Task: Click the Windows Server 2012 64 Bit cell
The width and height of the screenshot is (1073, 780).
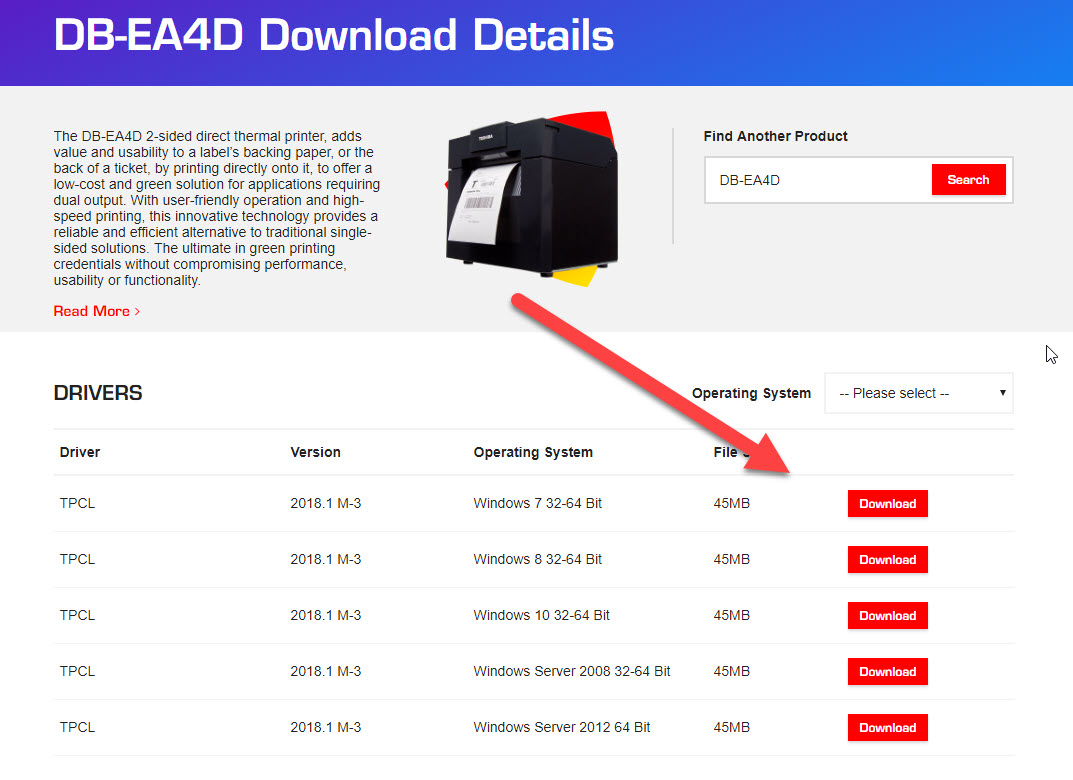Action: tap(562, 728)
